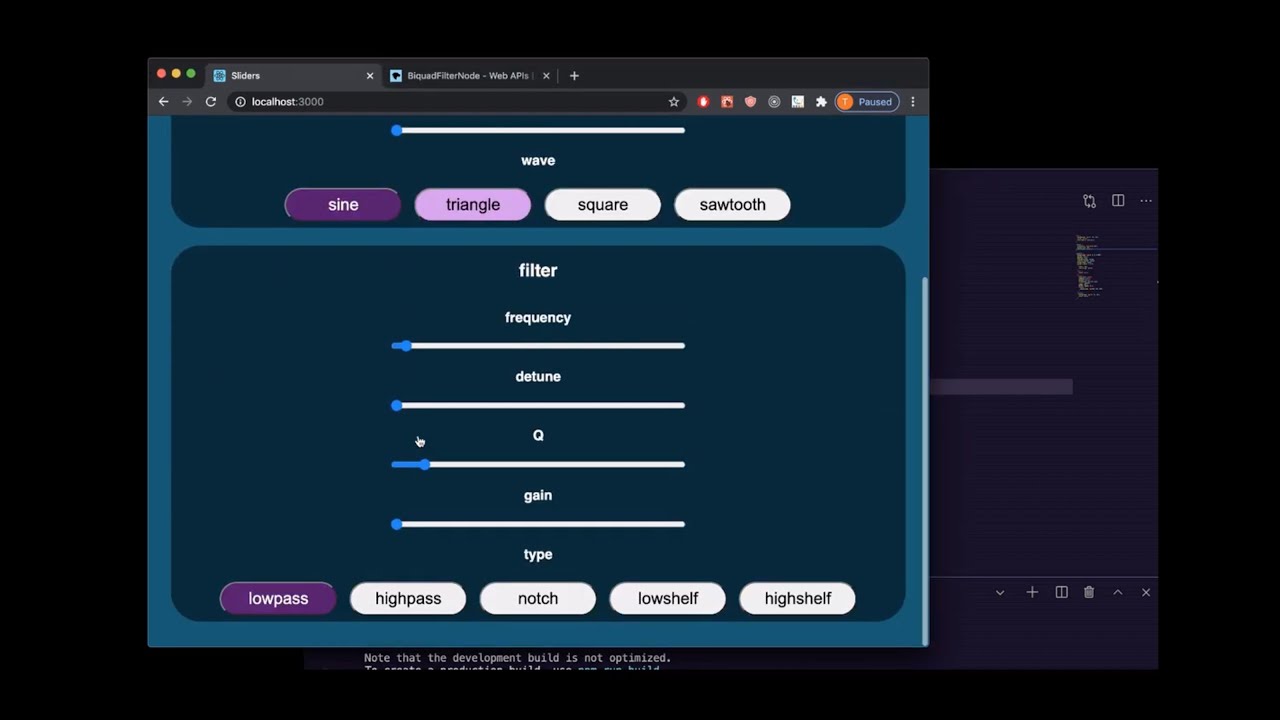Choose the lowpass filter type
Viewport: 1280px width, 720px height.
coord(278,598)
